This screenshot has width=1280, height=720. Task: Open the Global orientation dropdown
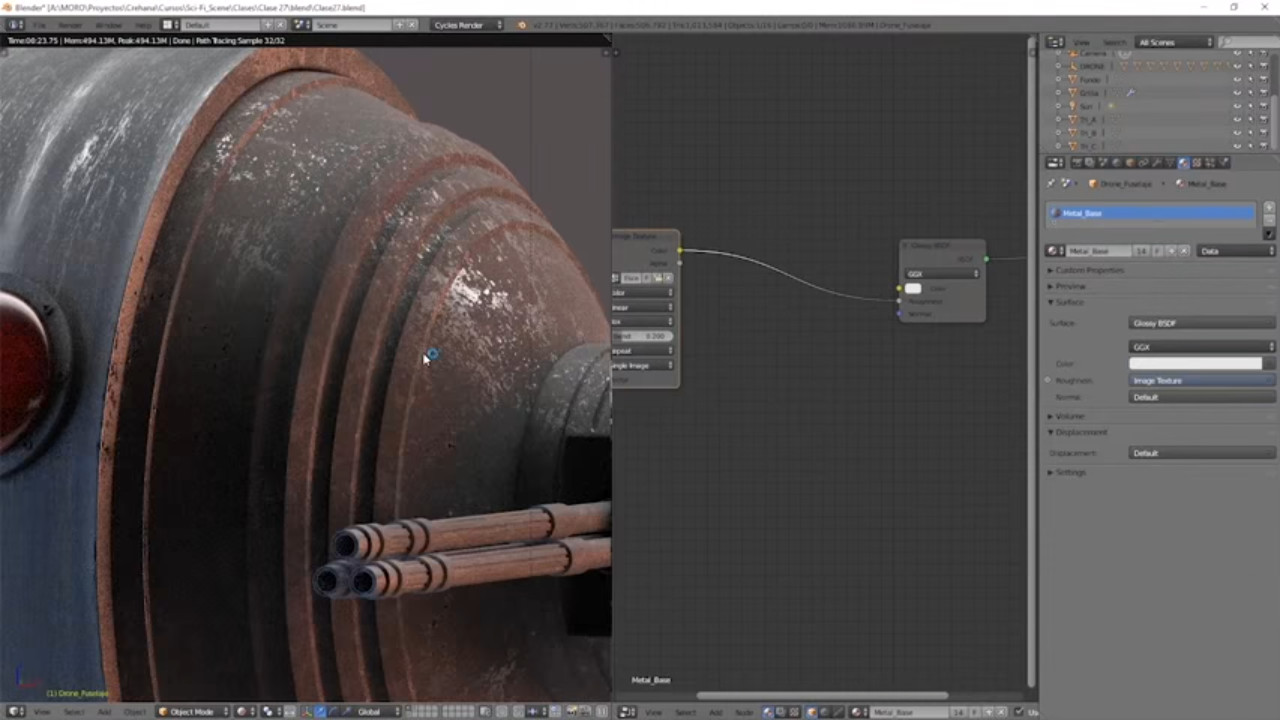pyautogui.click(x=377, y=712)
